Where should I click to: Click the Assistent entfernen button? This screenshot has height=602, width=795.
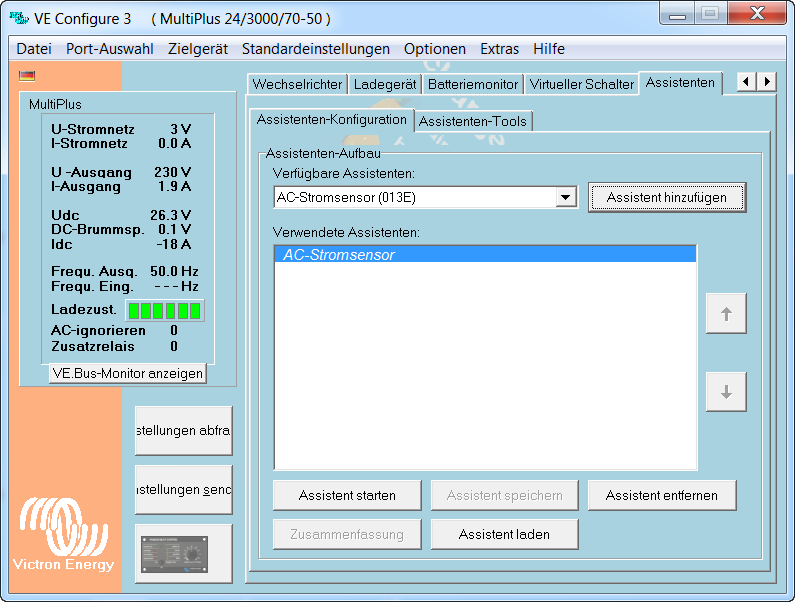662,495
